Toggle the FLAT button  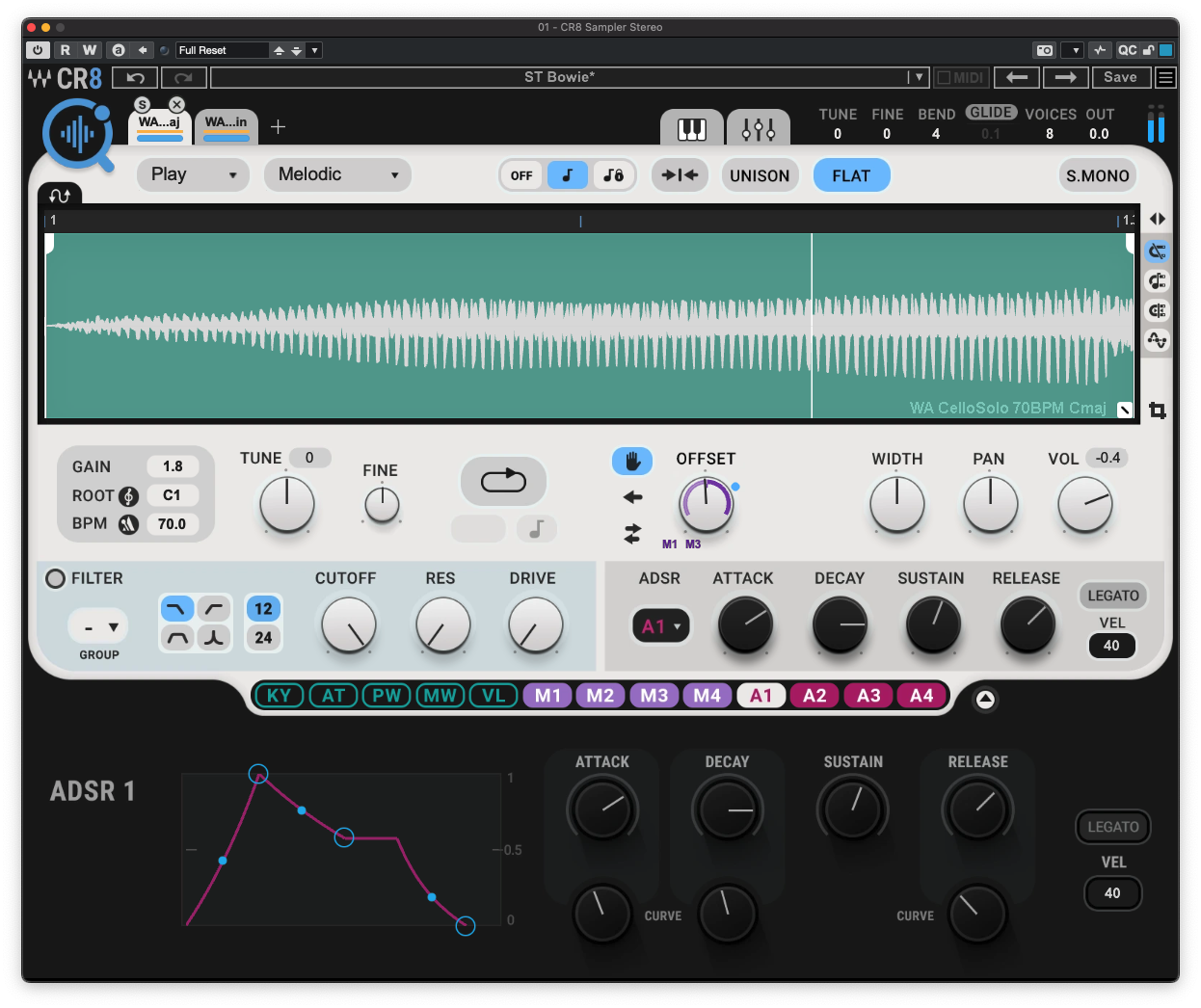pyautogui.click(x=851, y=175)
